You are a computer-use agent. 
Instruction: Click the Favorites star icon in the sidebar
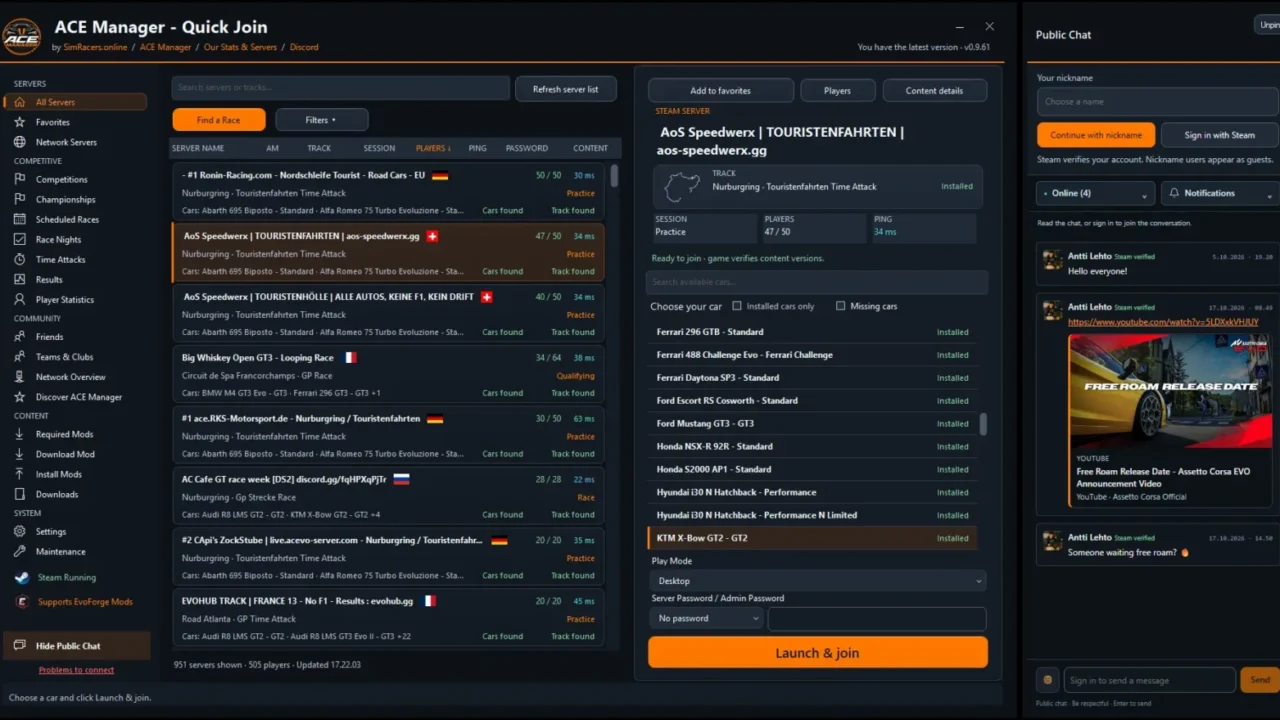(x=19, y=122)
